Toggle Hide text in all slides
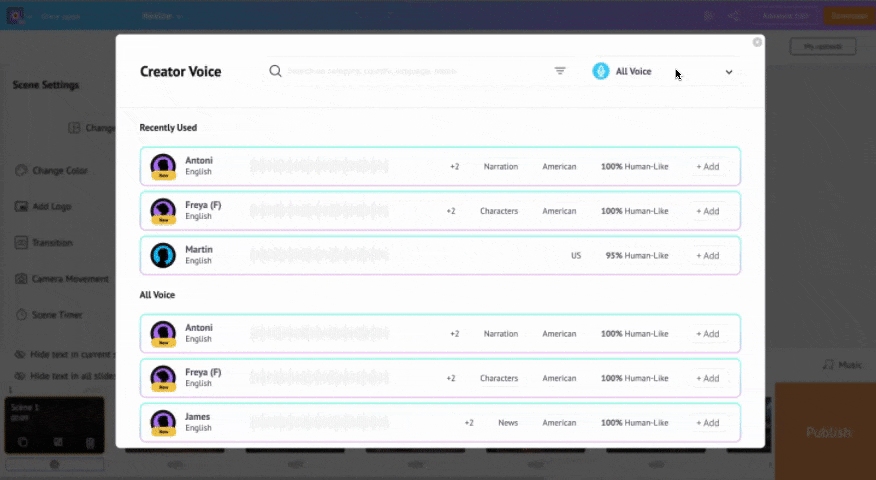 click(65, 376)
